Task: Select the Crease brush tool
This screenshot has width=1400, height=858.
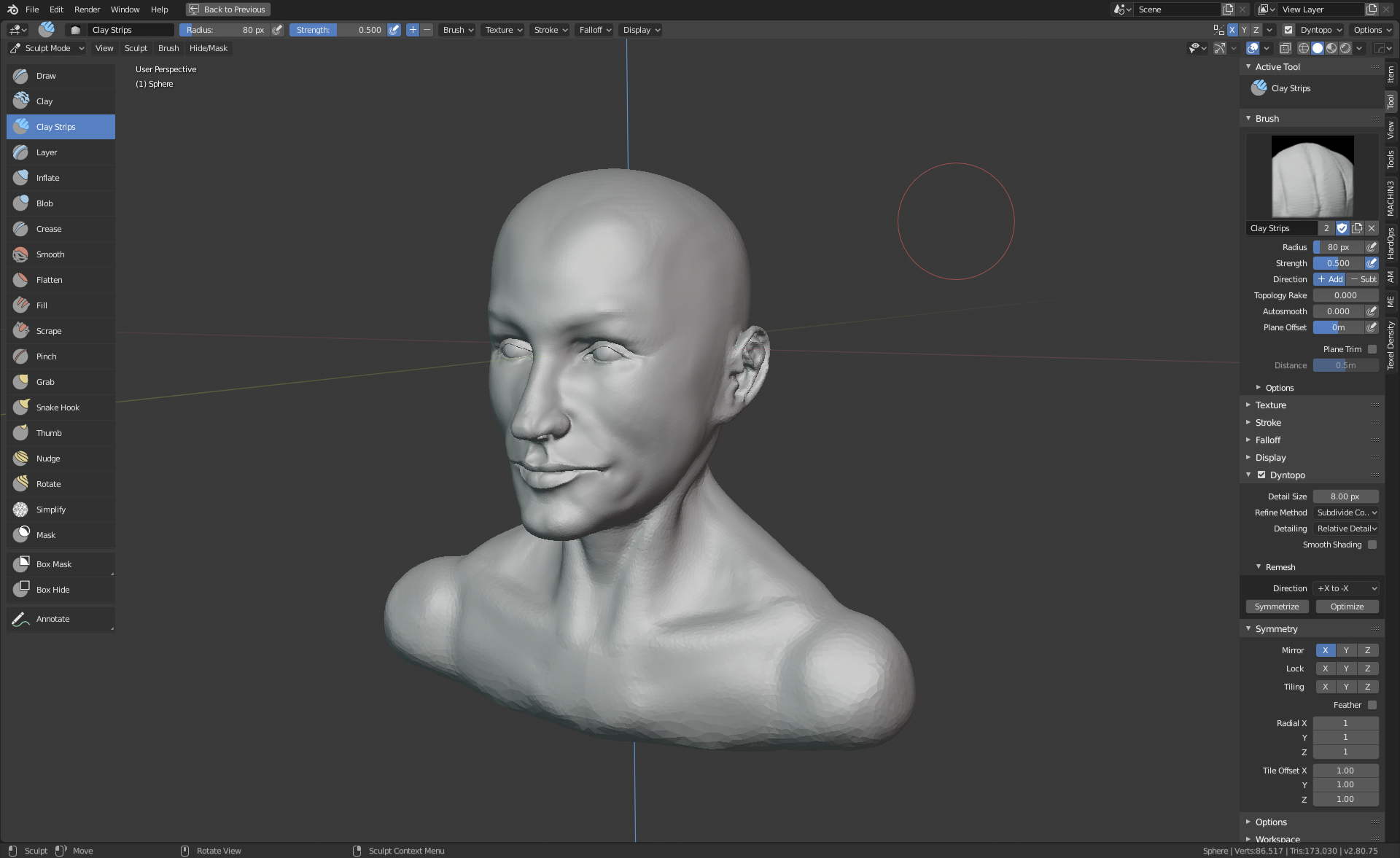Action: click(x=49, y=229)
